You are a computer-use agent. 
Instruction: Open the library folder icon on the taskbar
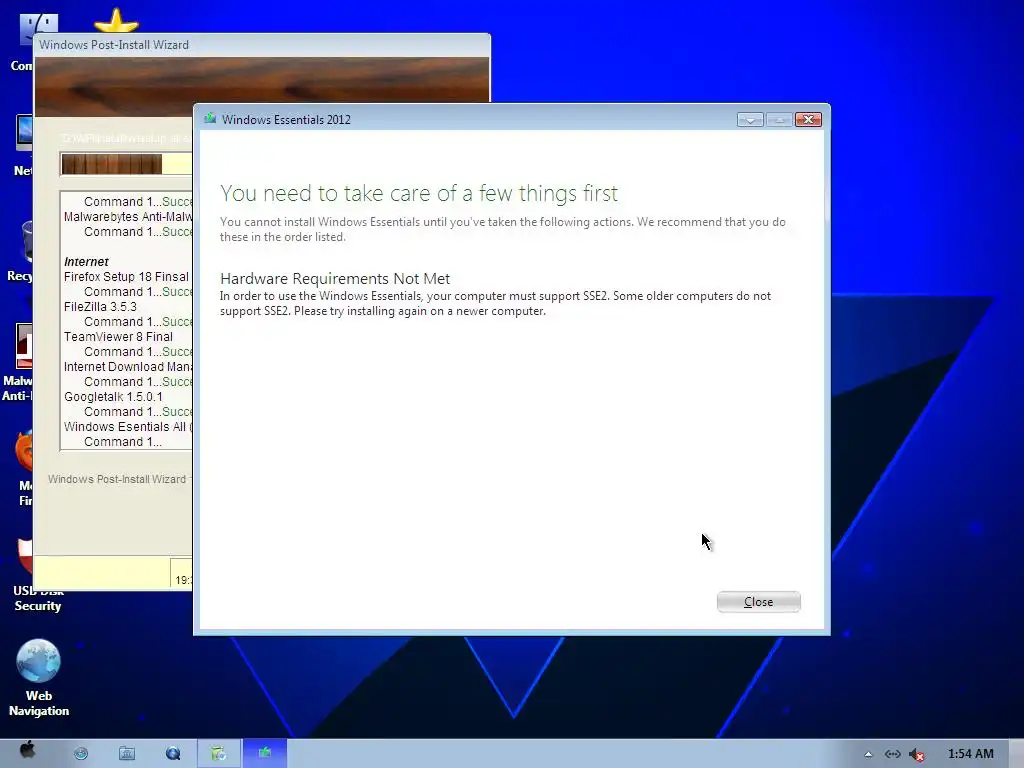click(x=127, y=754)
